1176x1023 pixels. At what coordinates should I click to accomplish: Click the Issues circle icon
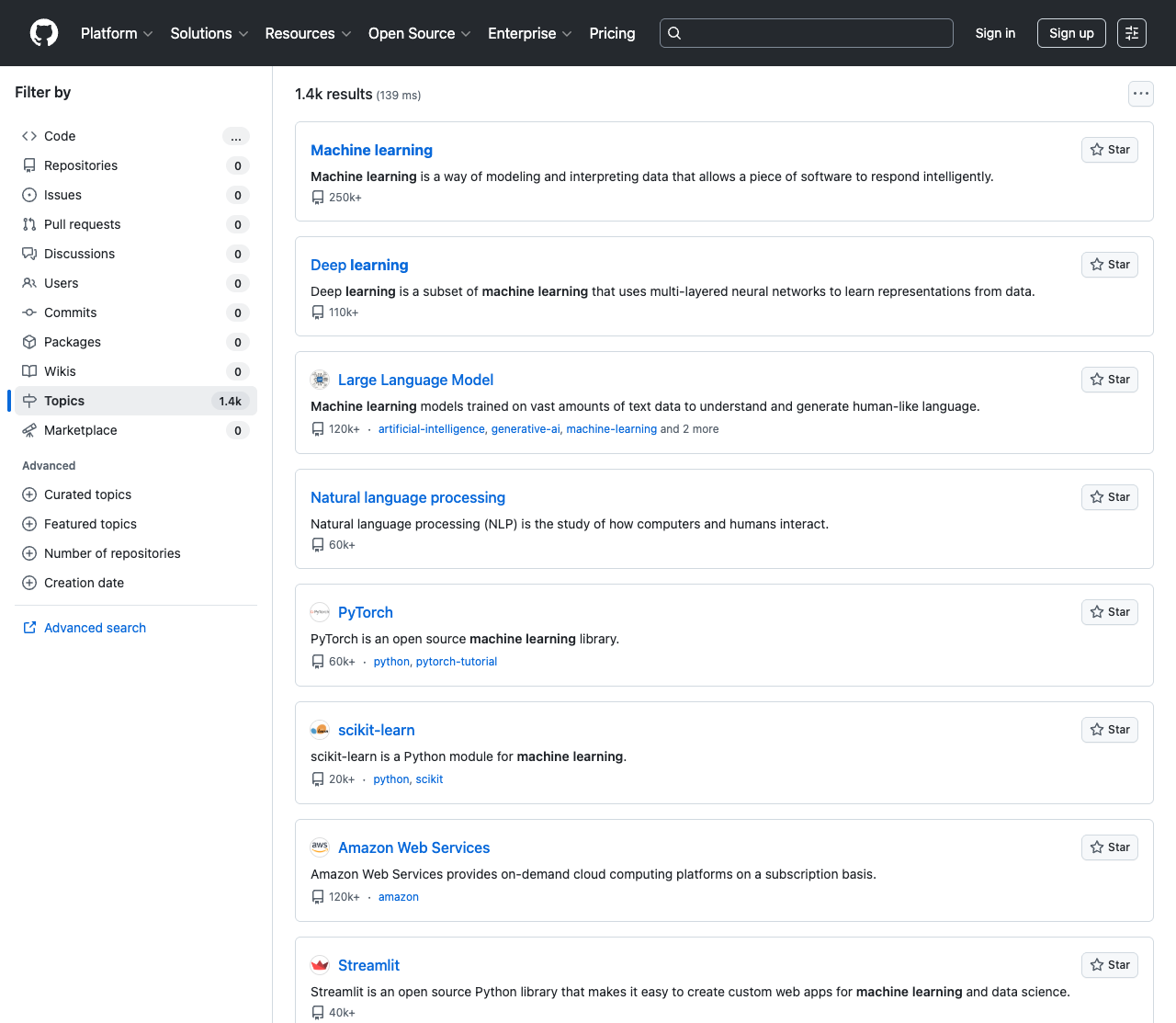tap(29, 195)
